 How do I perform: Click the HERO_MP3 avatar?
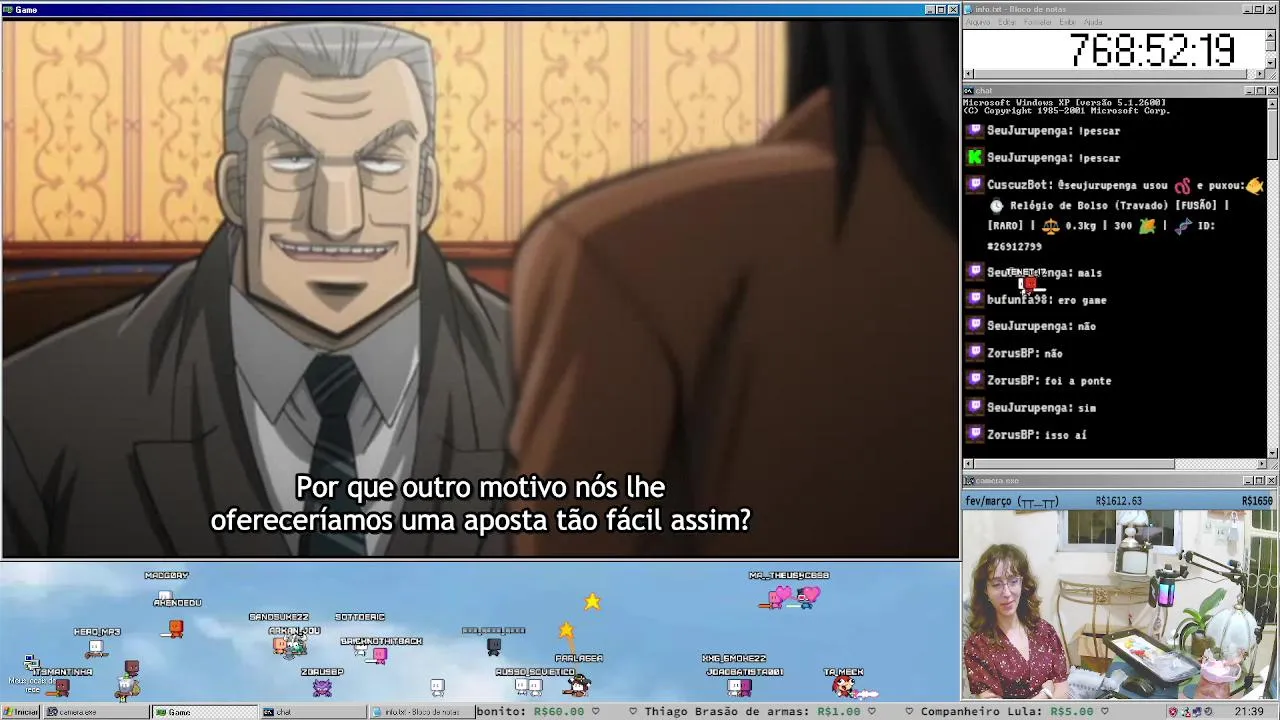[x=95, y=648]
